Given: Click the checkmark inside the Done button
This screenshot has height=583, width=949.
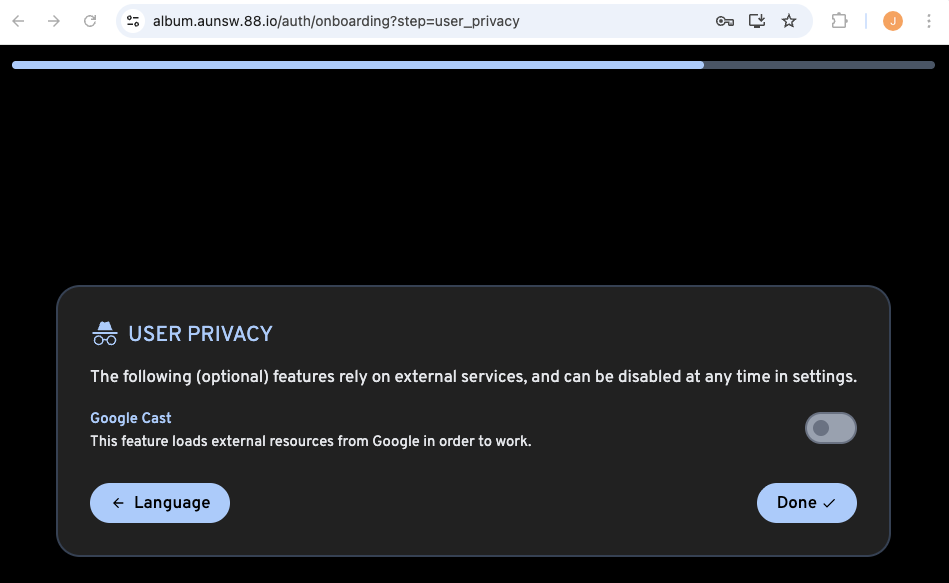Looking at the screenshot, I should [x=831, y=503].
